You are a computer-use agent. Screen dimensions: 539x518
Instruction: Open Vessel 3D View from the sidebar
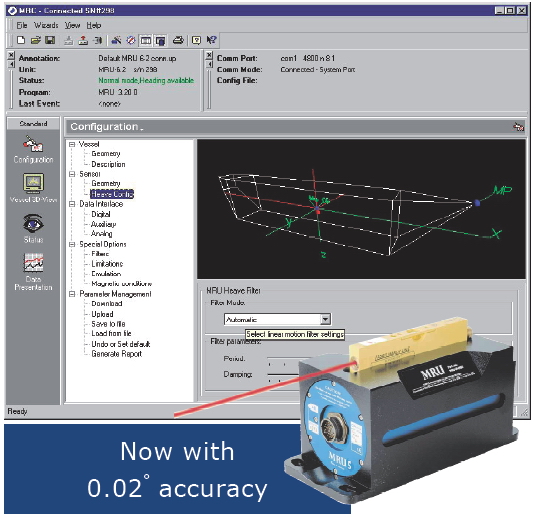[x=33, y=188]
